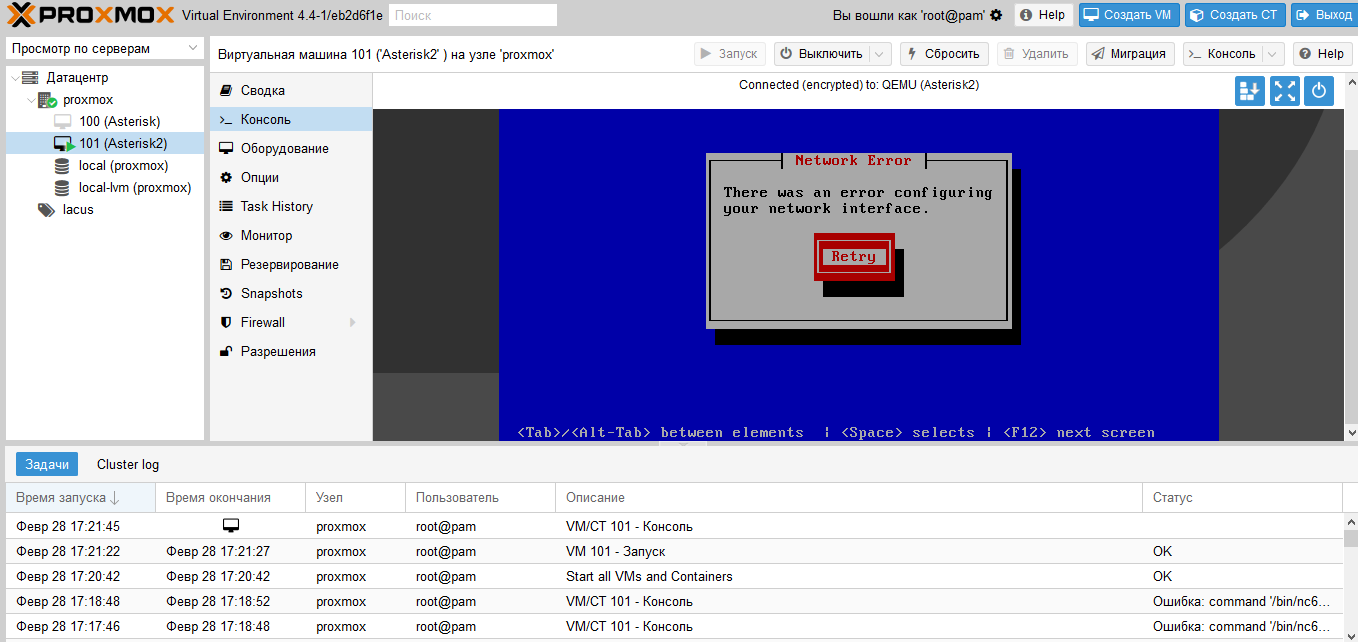Open user settings gear icon
This screenshot has width=1358, height=642.
996,15
